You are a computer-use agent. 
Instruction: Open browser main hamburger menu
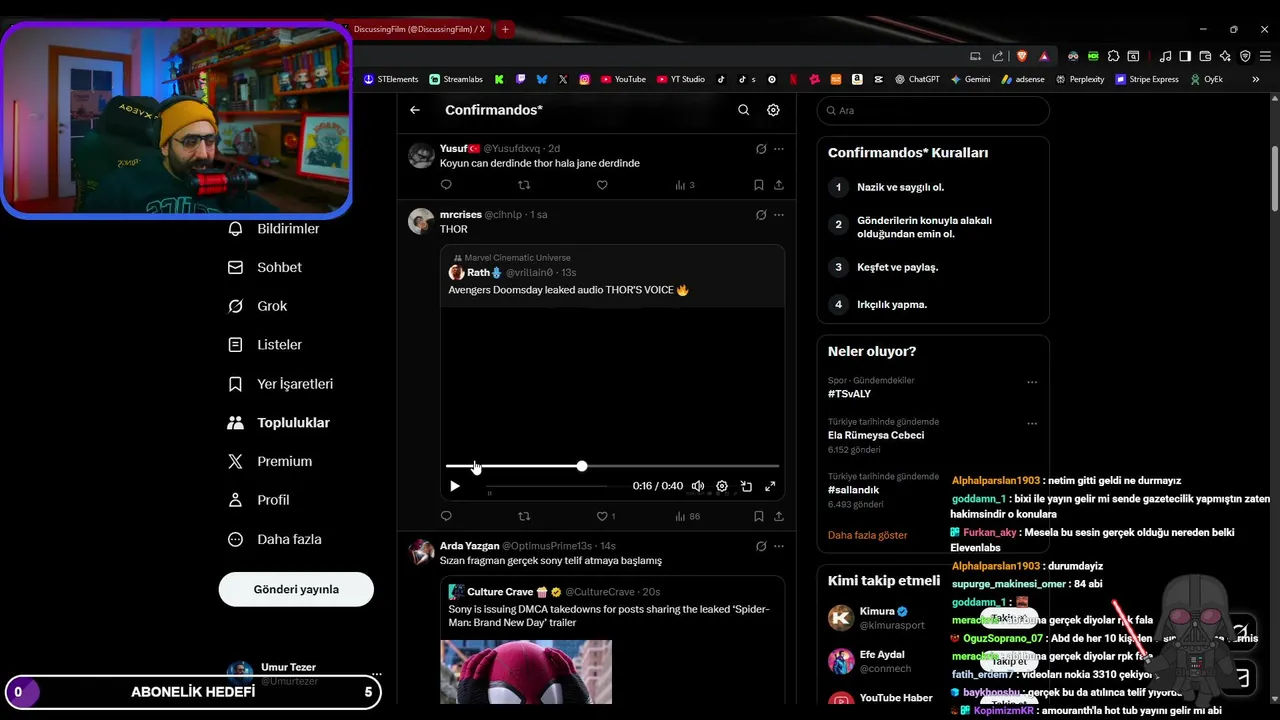[1264, 56]
